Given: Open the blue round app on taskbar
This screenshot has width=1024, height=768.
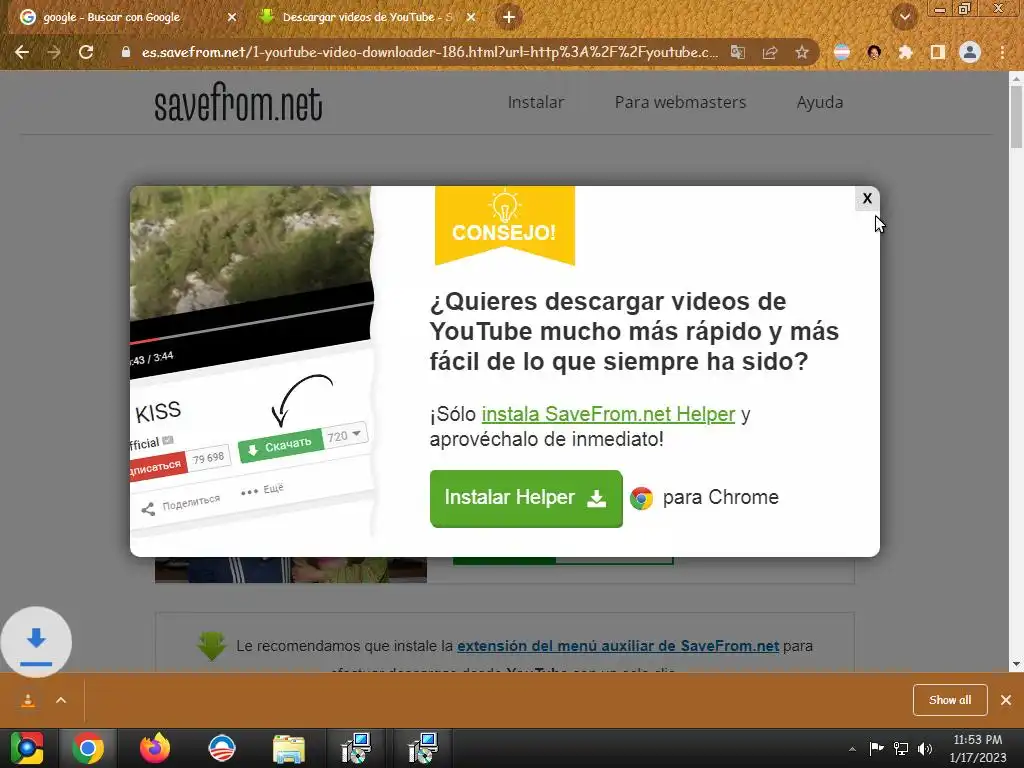Looking at the screenshot, I should (x=221, y=748).
